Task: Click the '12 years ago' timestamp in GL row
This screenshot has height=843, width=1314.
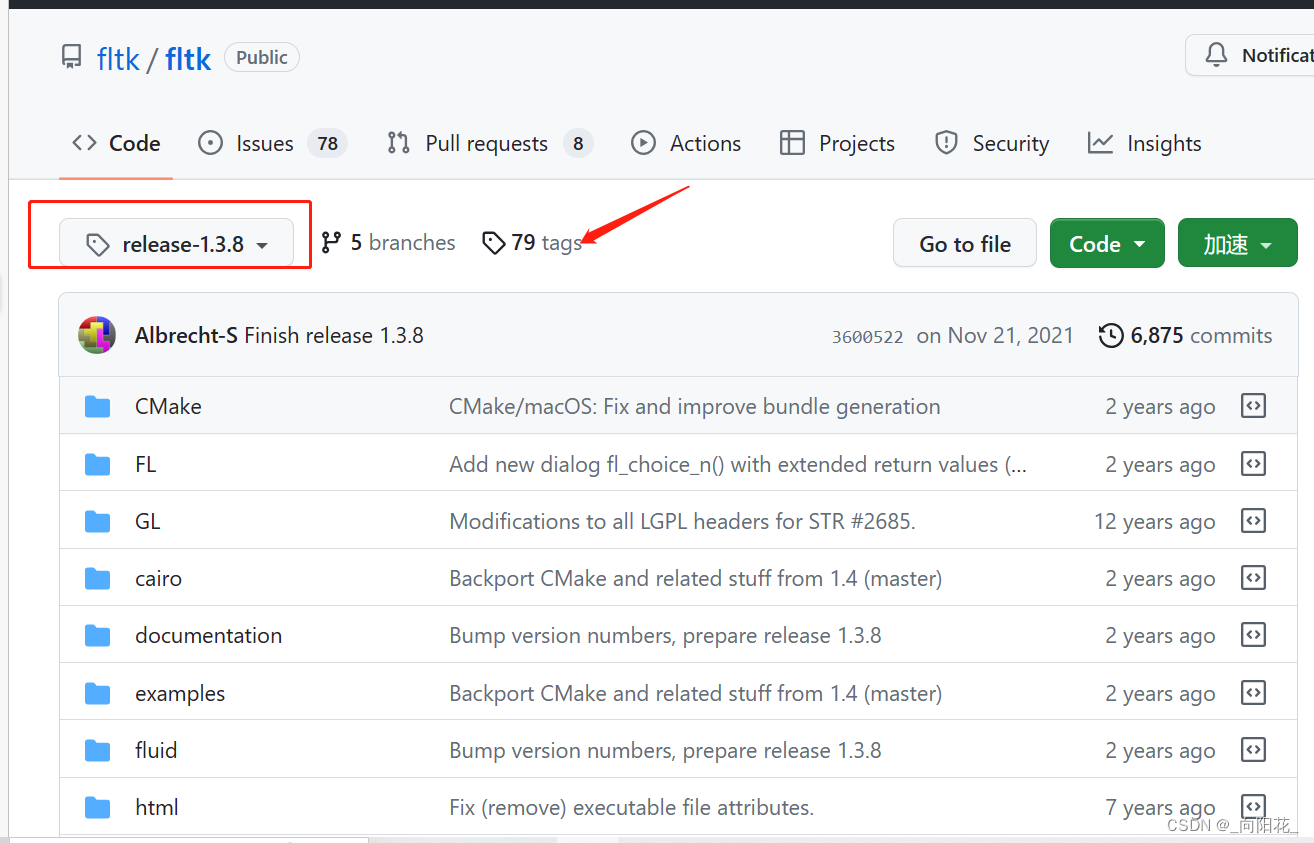Action: click(1155, 522)
